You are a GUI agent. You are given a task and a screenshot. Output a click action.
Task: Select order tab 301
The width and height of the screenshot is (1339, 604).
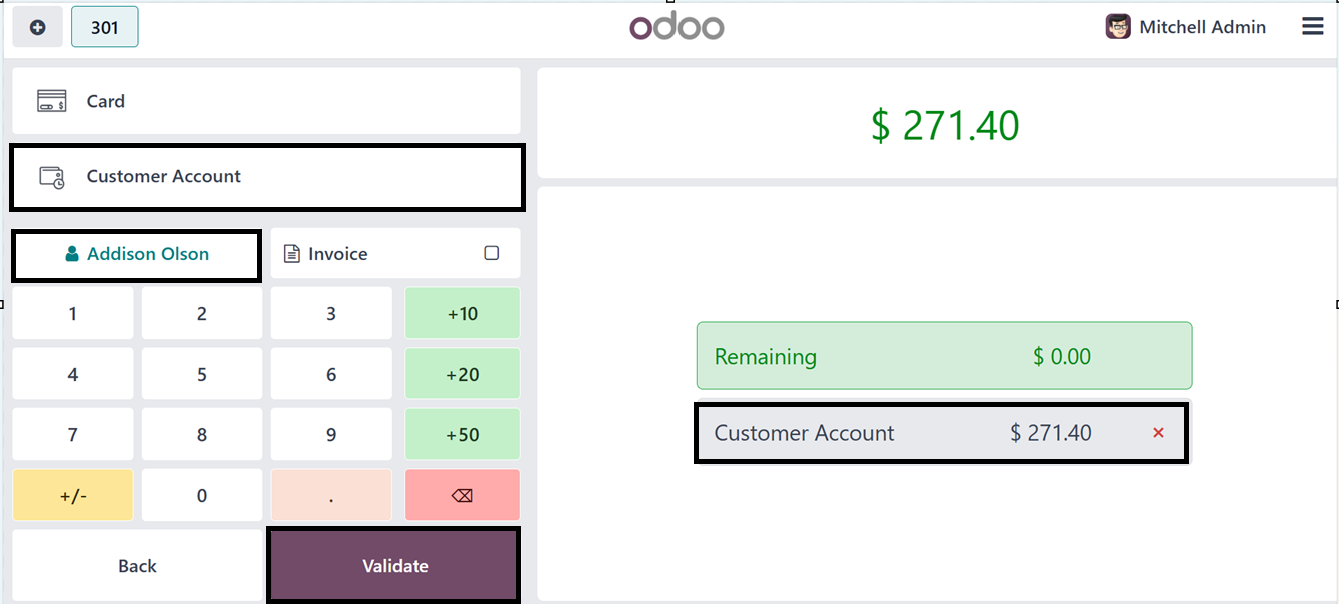pos(105,27)
